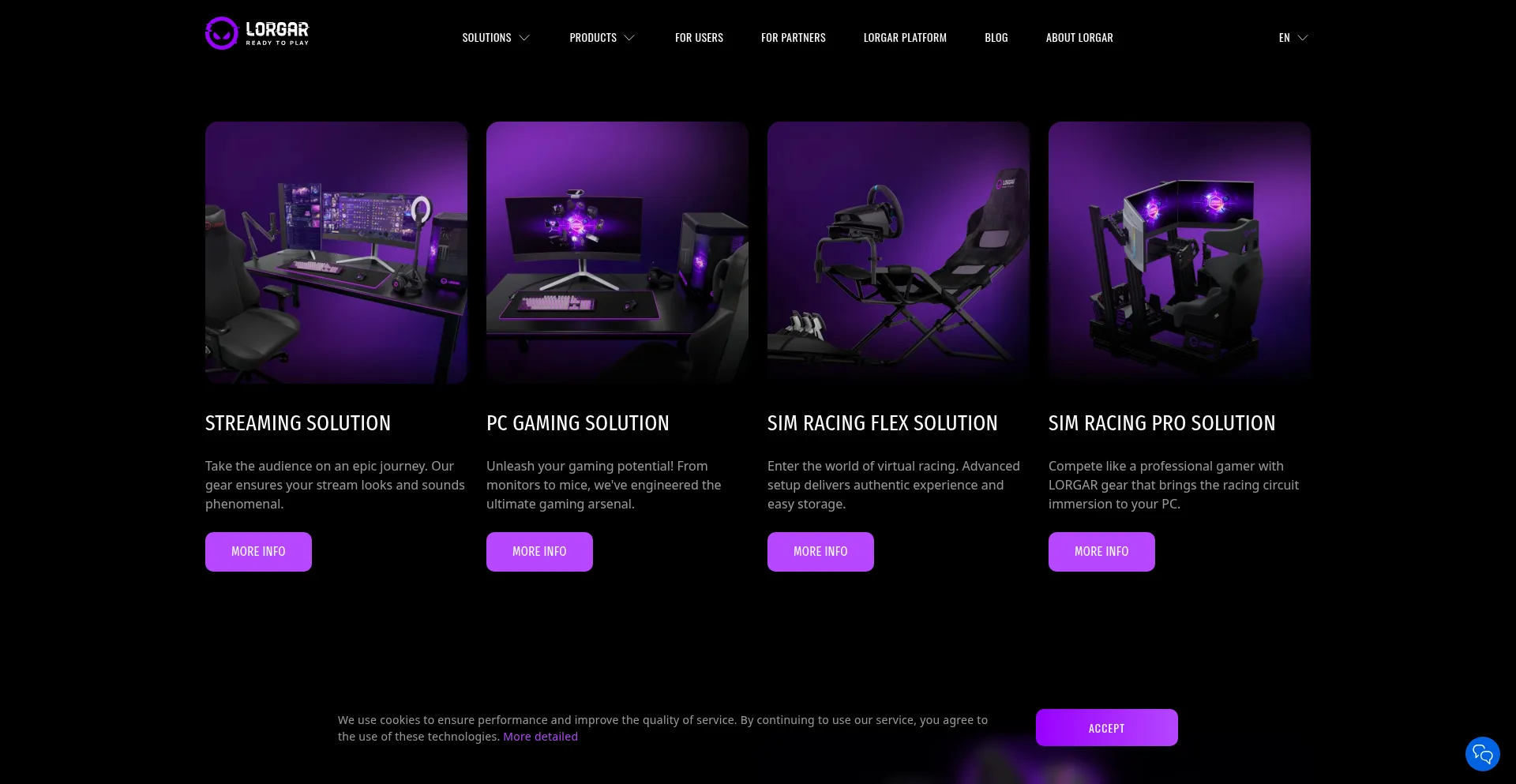The width and height of the screenshot is (1516, 784).
Task: Open the Streaming Solution desk image
Action: (x=336, y=253)
